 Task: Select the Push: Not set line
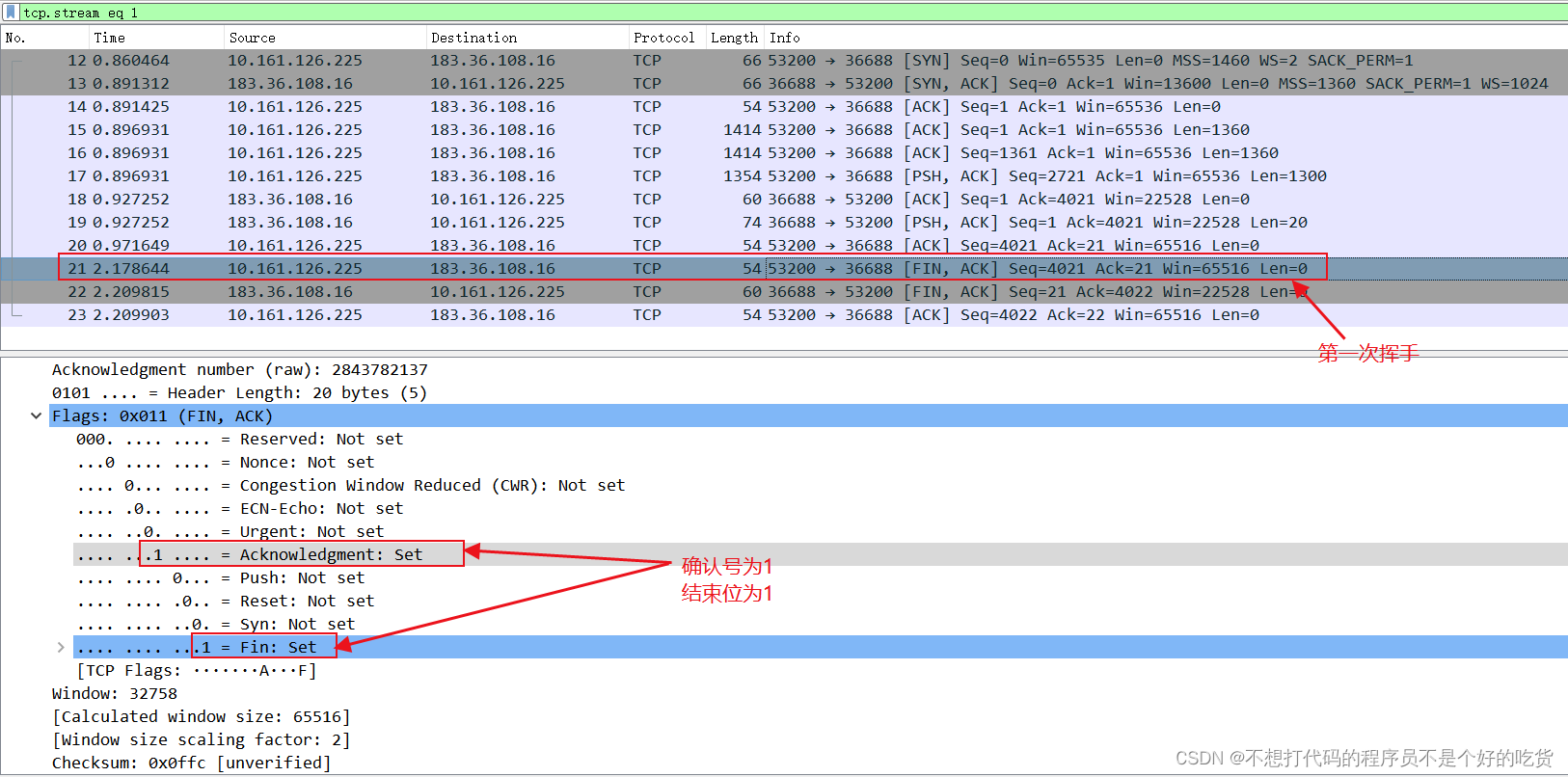(x=220, y=578)
